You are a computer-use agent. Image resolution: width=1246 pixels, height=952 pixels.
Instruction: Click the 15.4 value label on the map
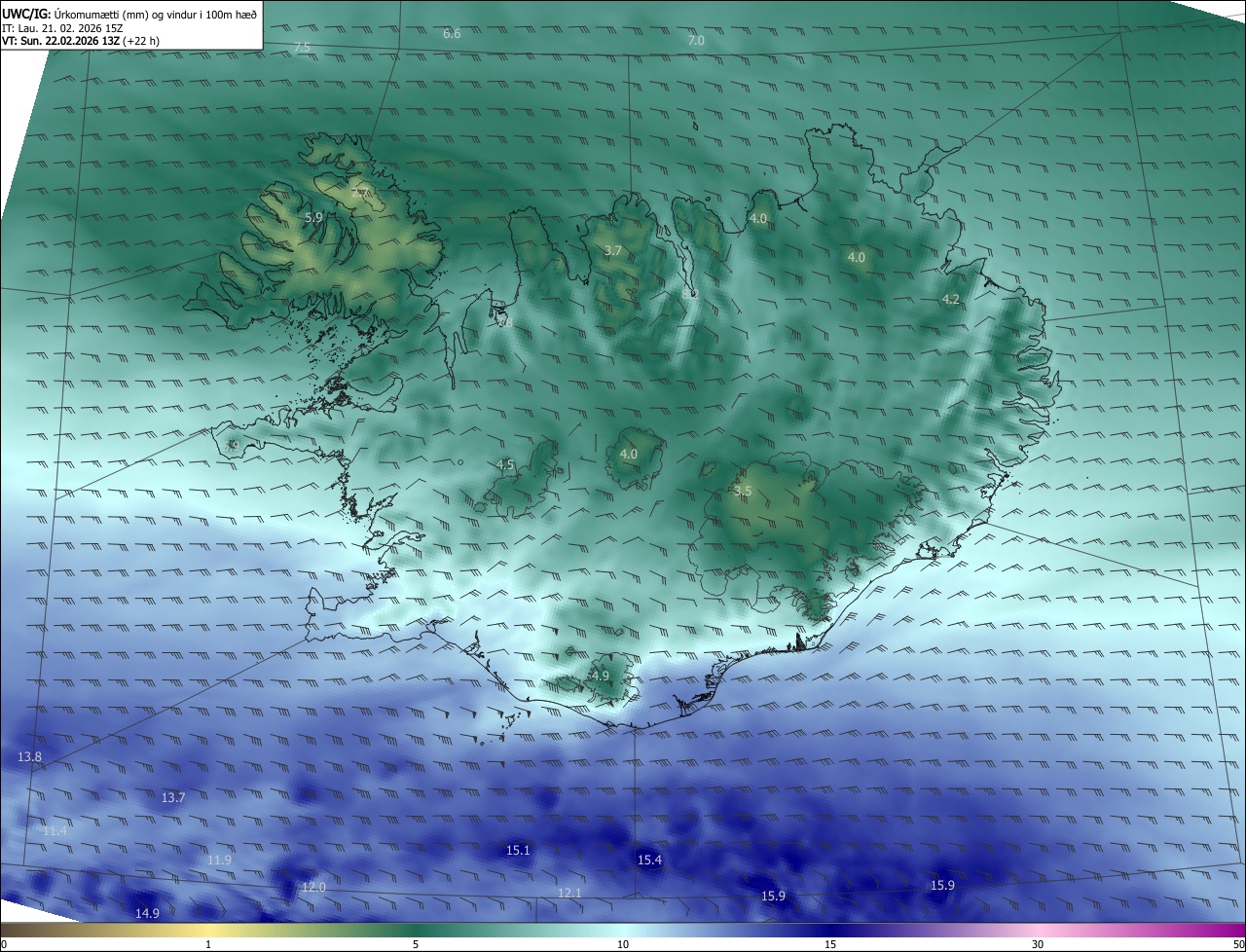(649, 860)
